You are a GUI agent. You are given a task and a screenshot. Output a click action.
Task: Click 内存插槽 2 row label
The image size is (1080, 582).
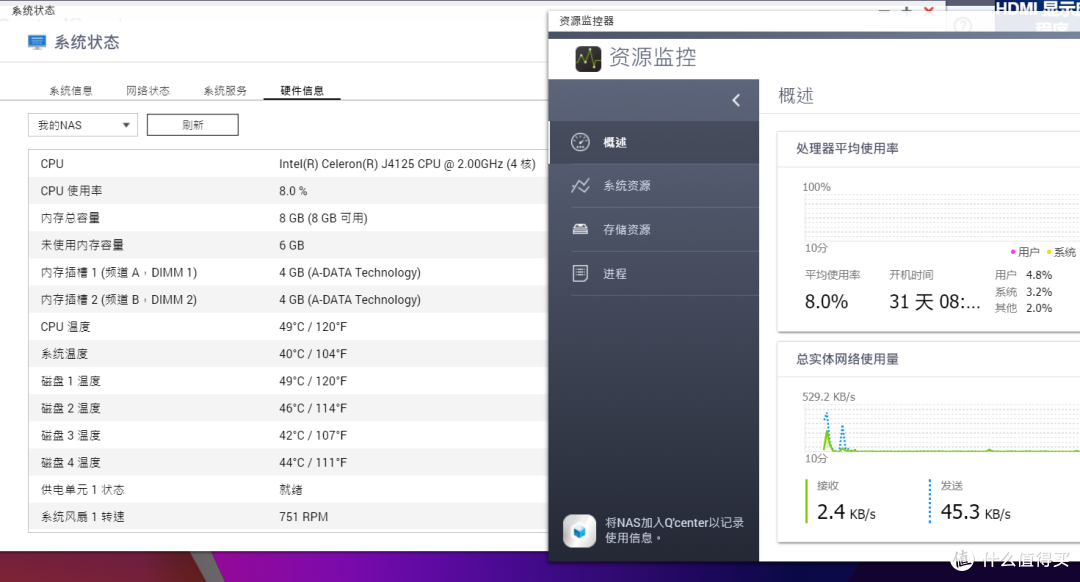[118, 300]
